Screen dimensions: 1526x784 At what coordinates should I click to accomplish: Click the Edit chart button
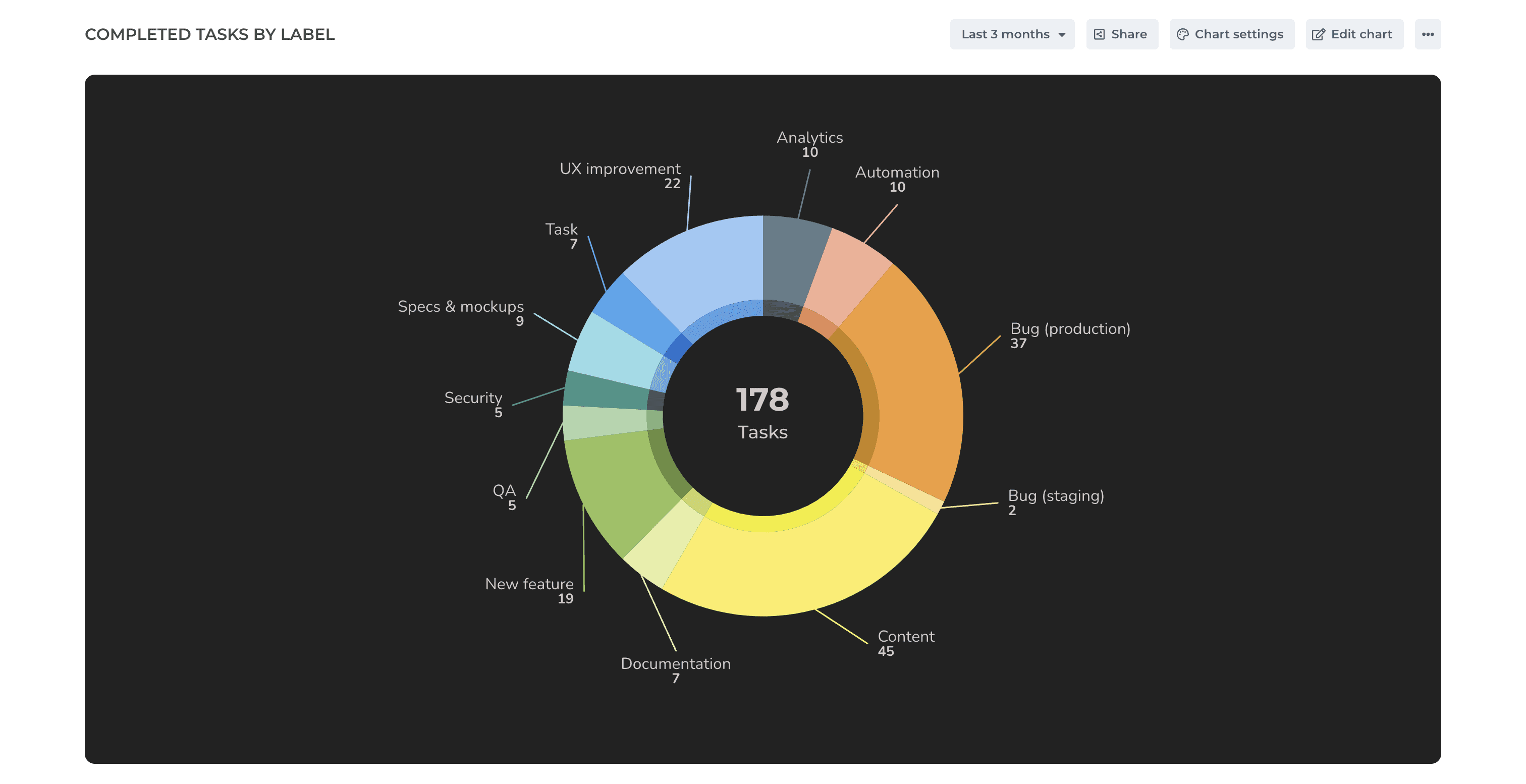(x=1354, y=34)
